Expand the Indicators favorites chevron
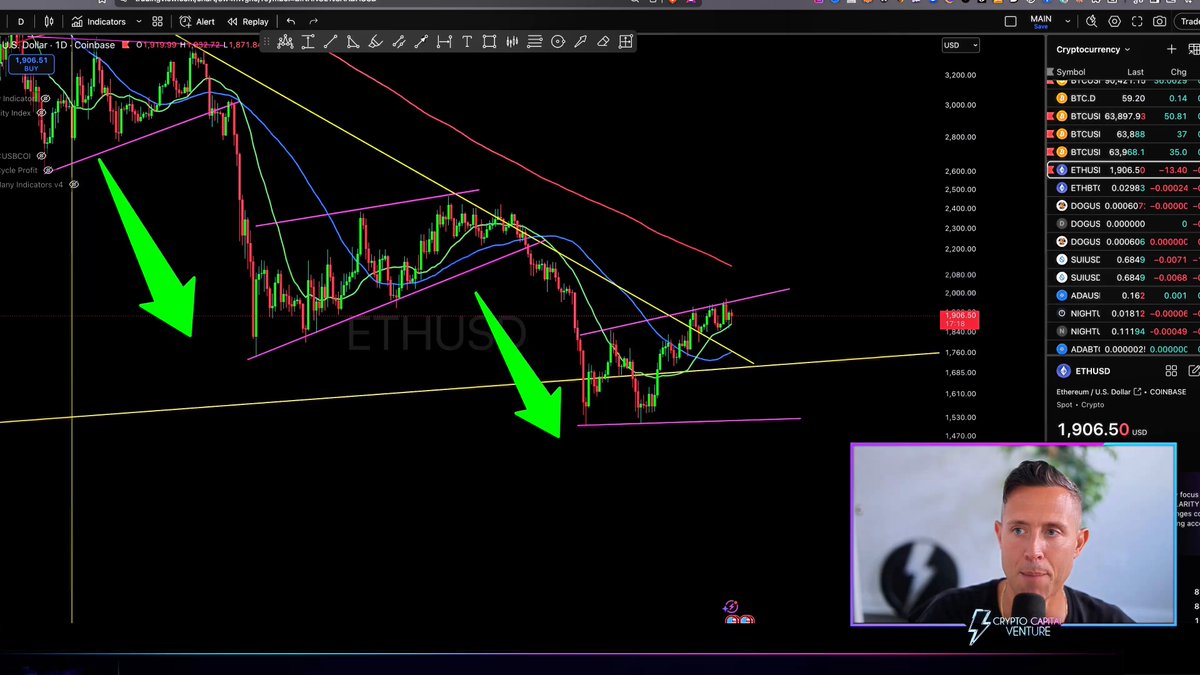 pyautogui.click(x=139, y=21)
